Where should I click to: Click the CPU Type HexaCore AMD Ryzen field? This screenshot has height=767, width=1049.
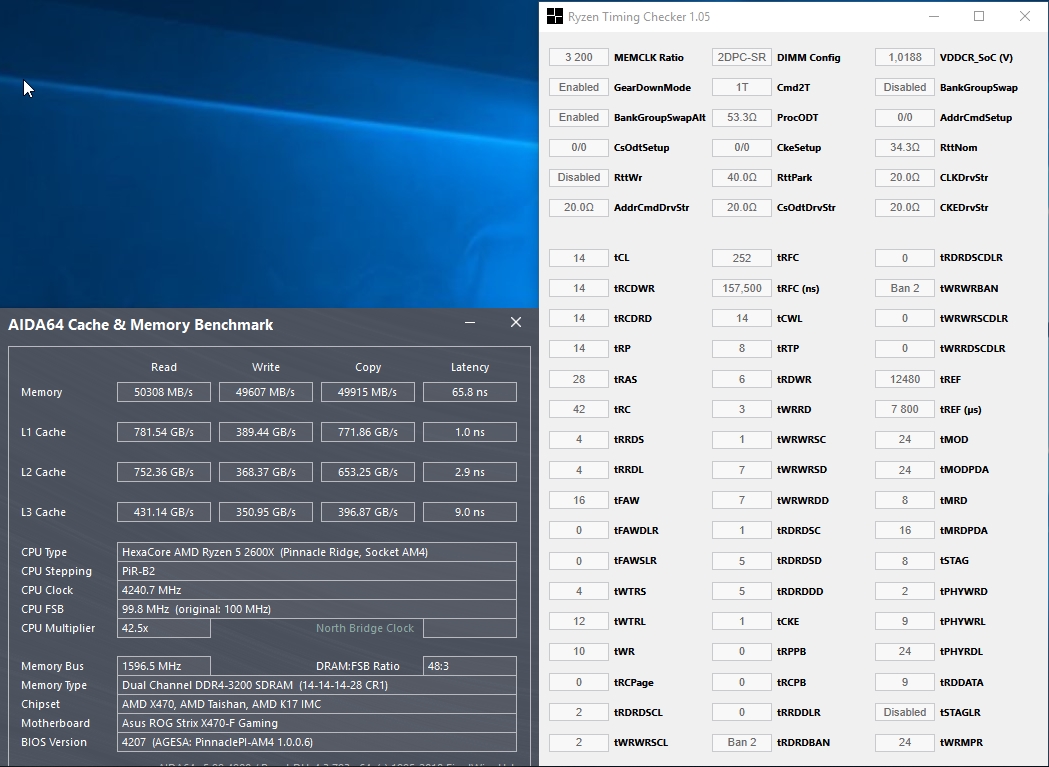click(x=316, y=552)
